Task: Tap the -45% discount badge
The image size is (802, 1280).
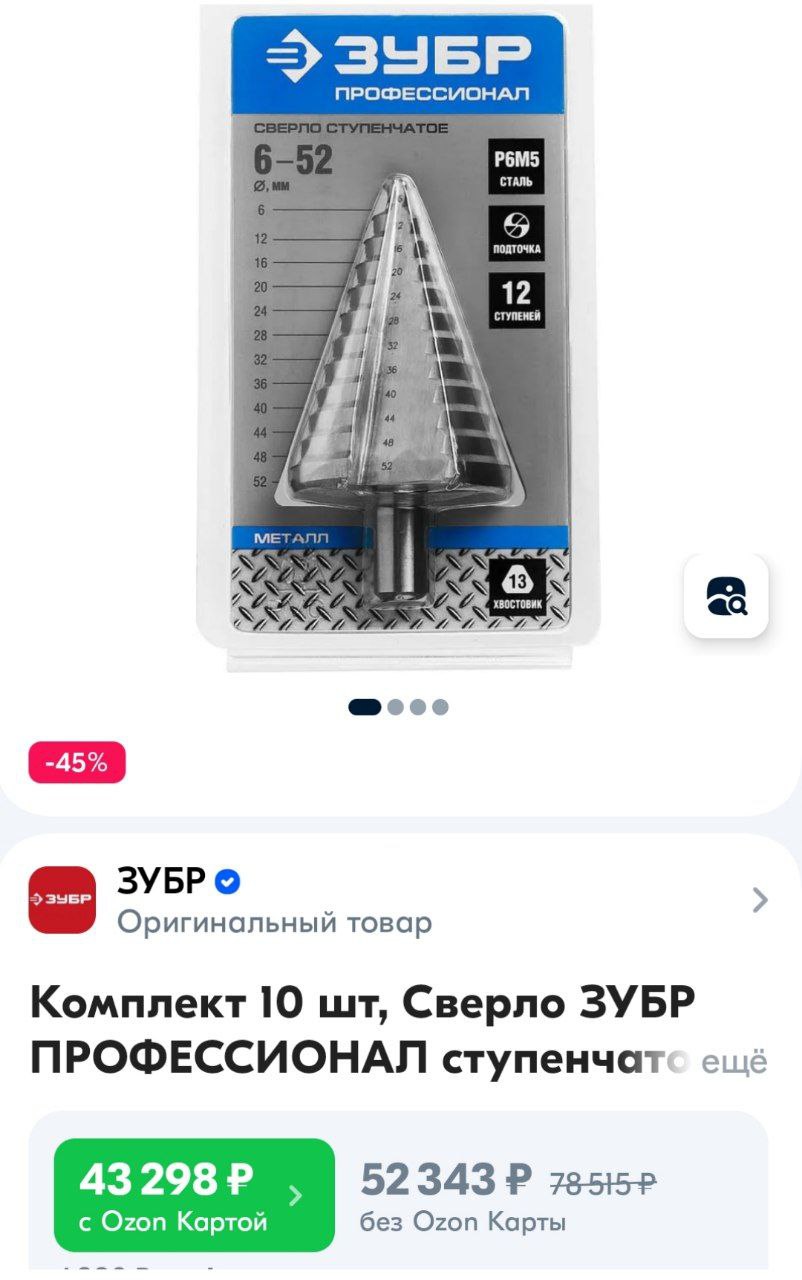Action: 77,762
